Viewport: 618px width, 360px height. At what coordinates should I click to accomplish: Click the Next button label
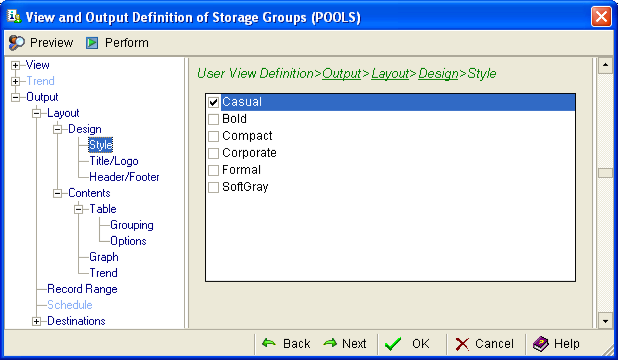pyautogui.click(x=354, y=343)
